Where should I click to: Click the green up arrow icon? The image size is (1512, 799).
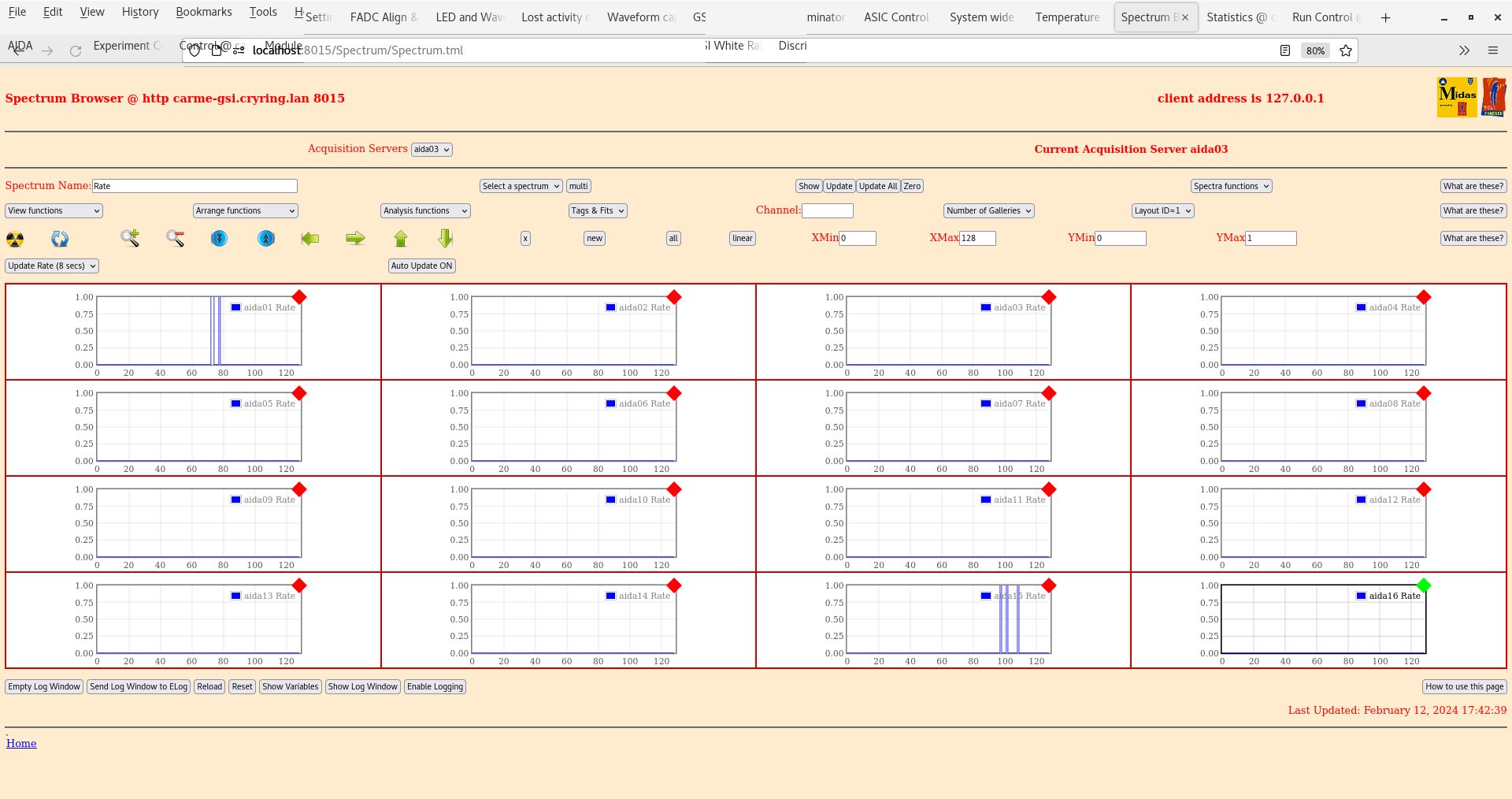point(401,238)
